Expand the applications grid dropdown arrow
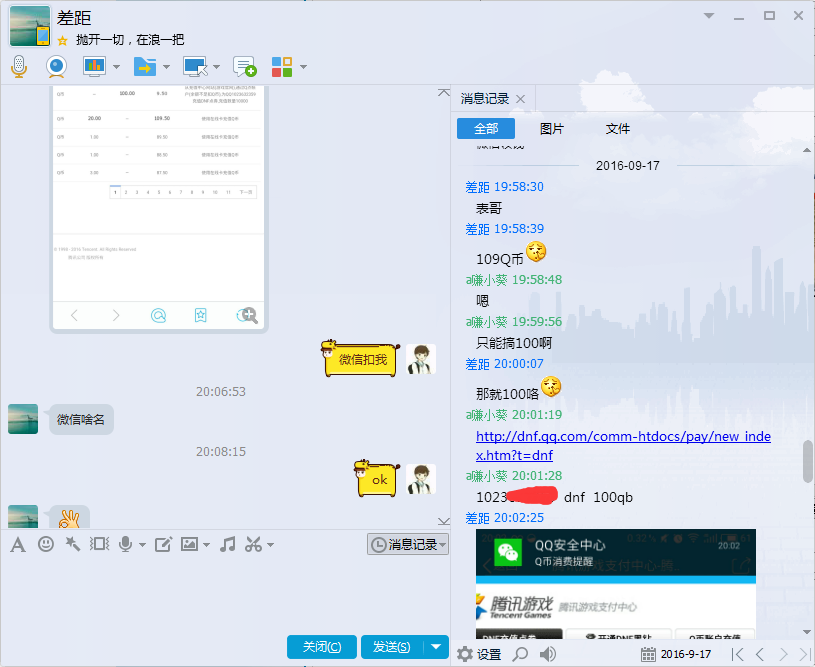This screenshot has height=667, width=815. (x=303, y=67)
